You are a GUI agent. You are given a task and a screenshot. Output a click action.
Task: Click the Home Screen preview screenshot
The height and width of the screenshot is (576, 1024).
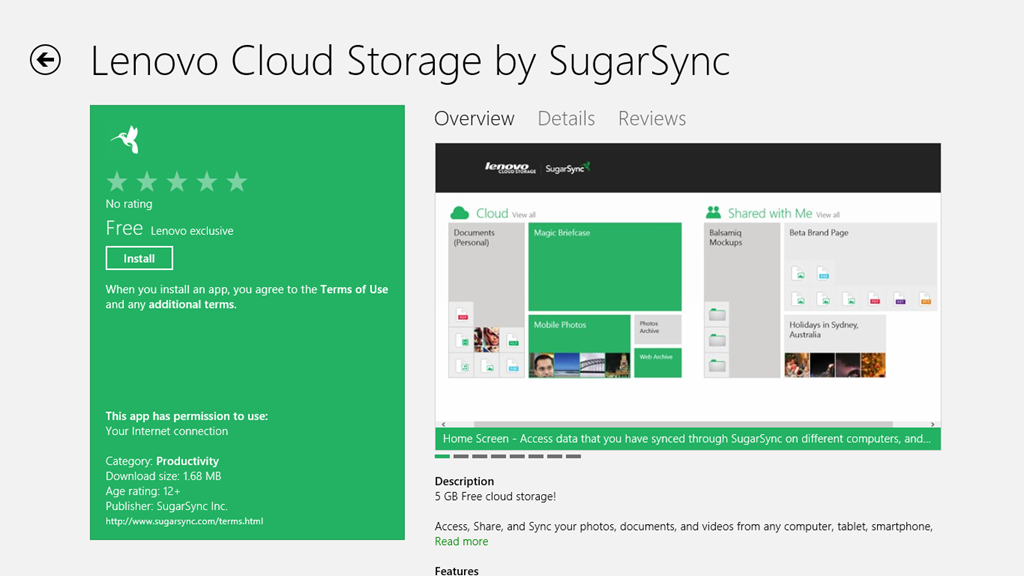[x=688, y=290]
